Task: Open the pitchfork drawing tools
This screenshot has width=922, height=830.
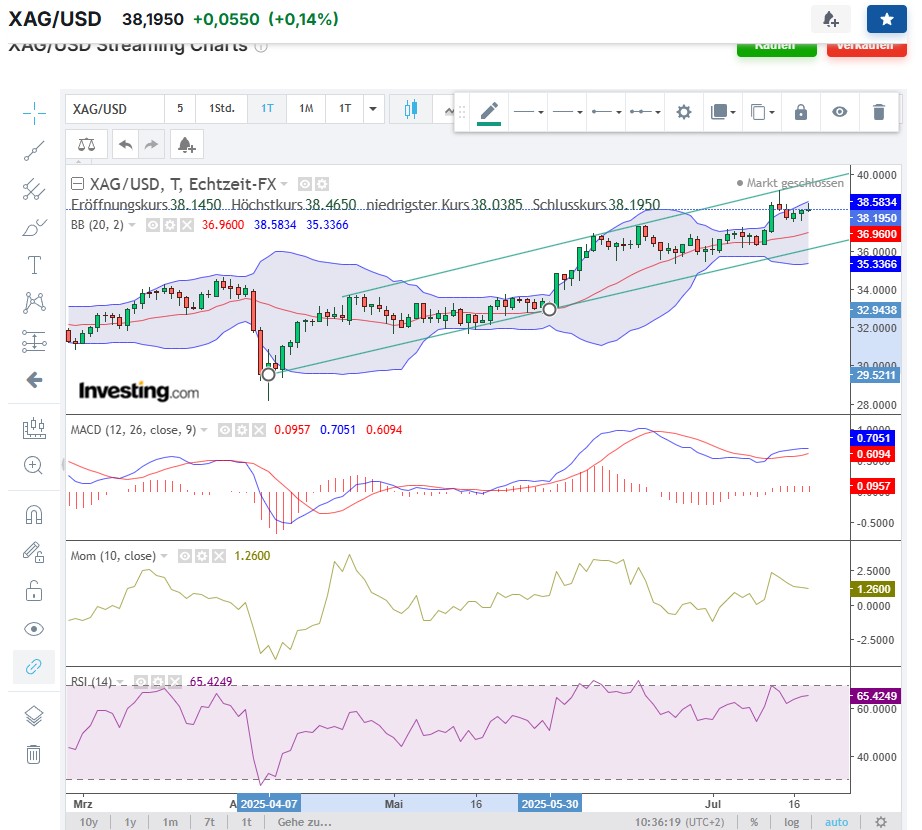Action: click(x=34, y=189)
